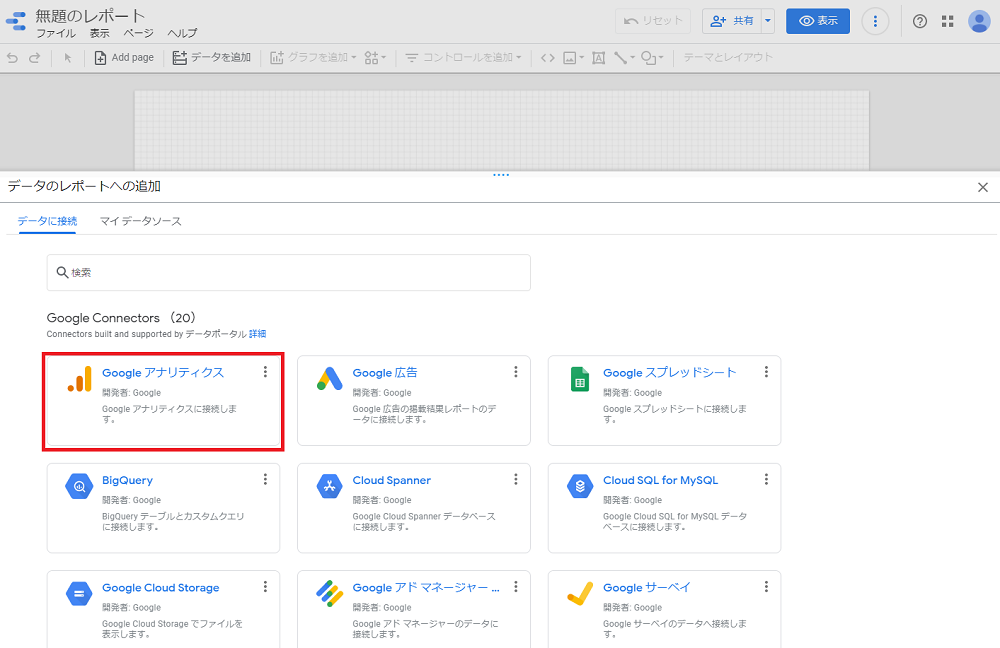Open the ヘルプ menu
The image size is (1000, 648).
coord(182,33)
